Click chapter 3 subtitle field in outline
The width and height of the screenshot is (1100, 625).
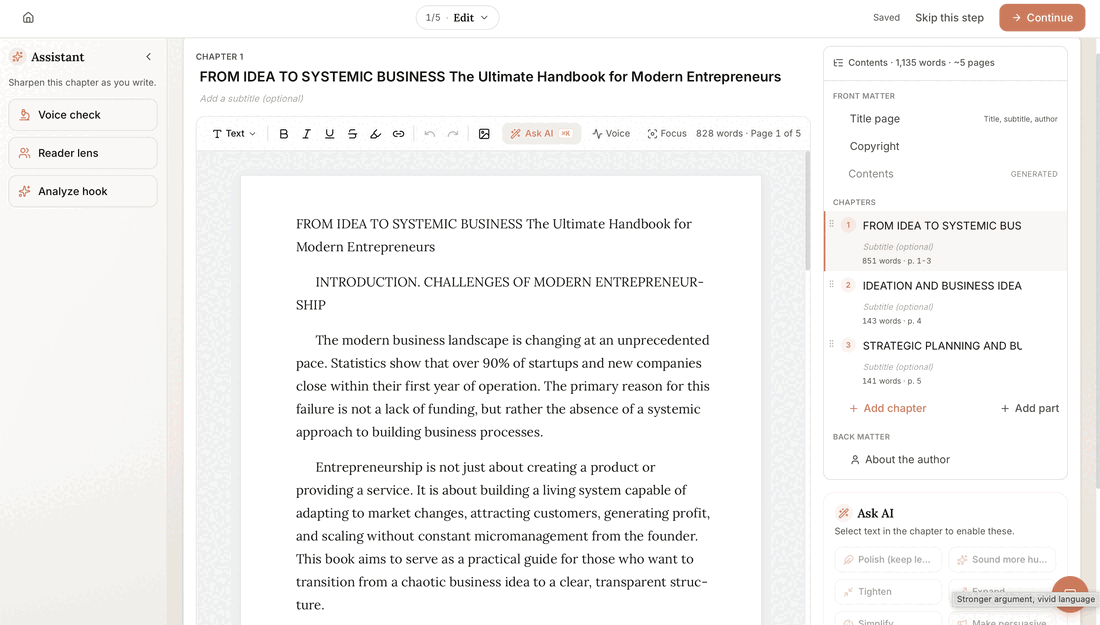pyautogui.click(x=898, y=367)
